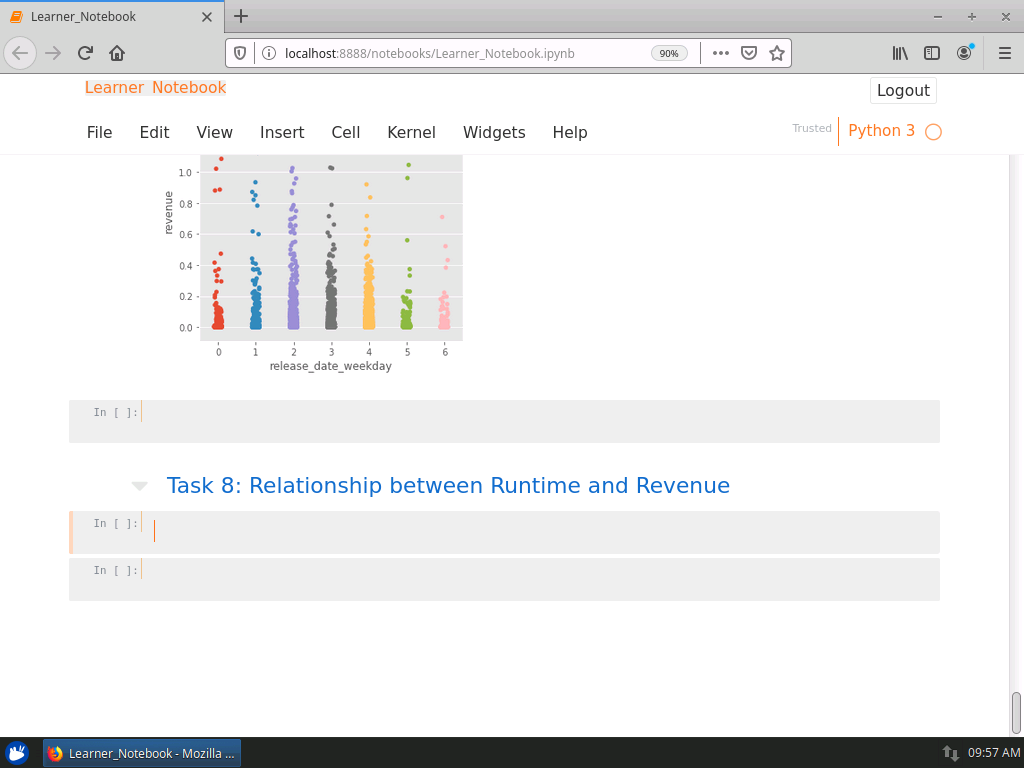Image resolution: width=1024 pixels, height=768 pixels.
Task: Click the Python 3 kernel name
Action: click(881, 131)
